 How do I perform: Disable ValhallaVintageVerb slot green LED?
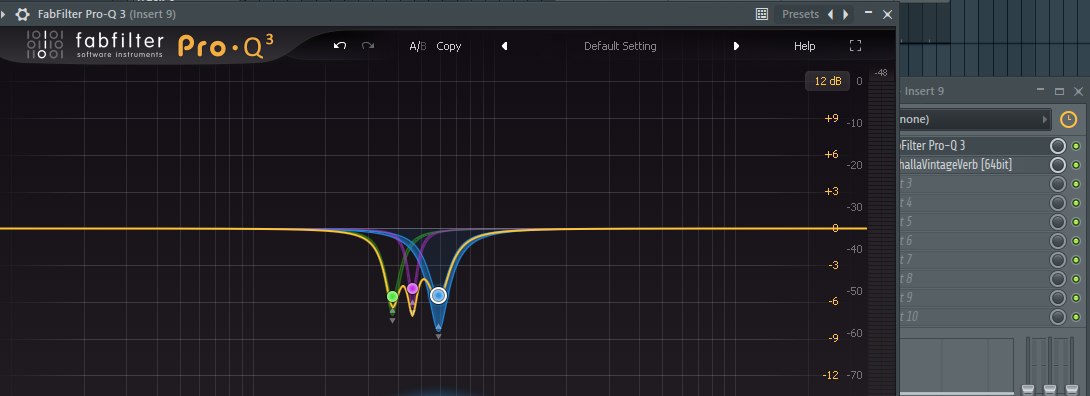coord(1076,165)
